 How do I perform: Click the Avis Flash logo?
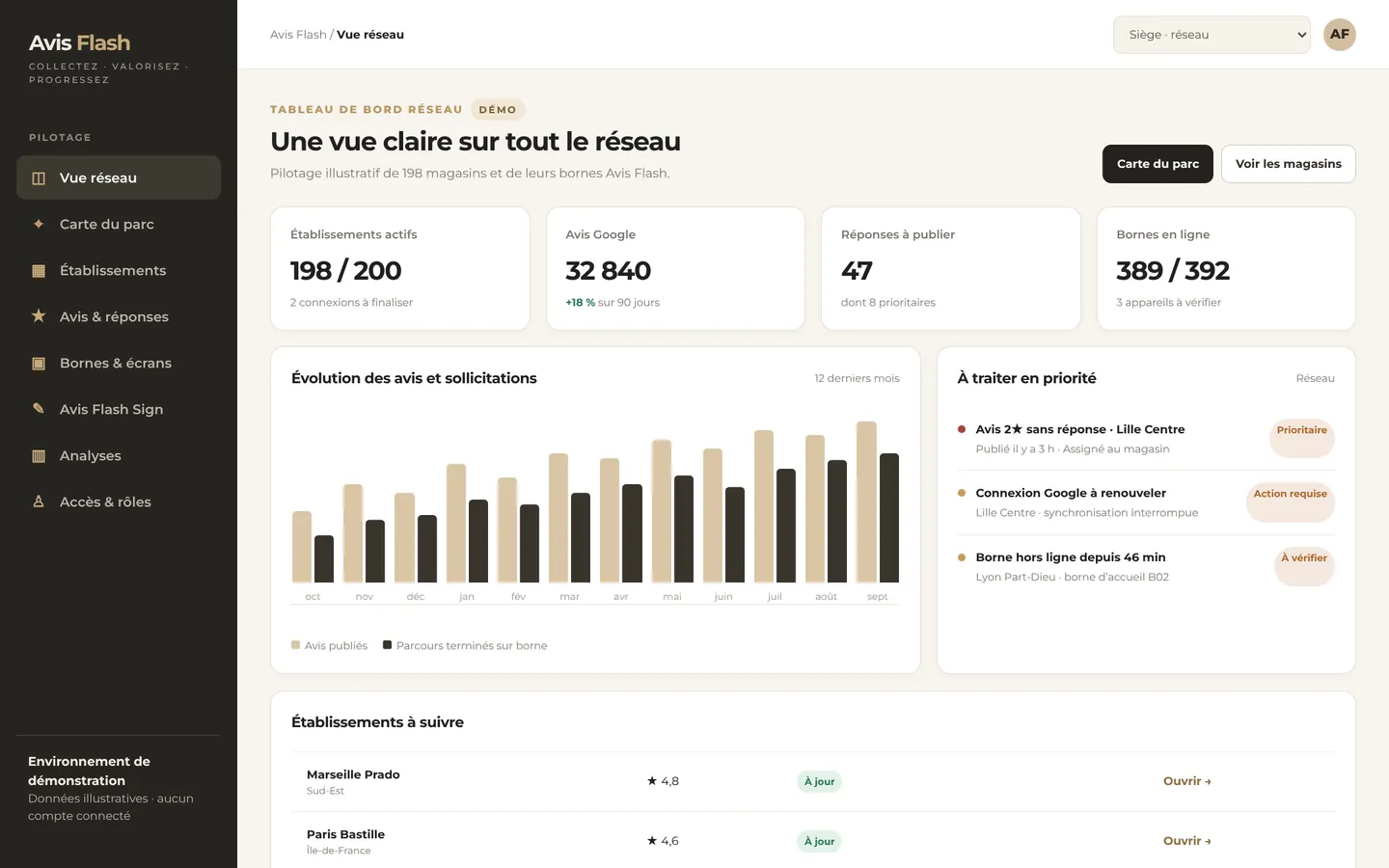tap(79, 42)
